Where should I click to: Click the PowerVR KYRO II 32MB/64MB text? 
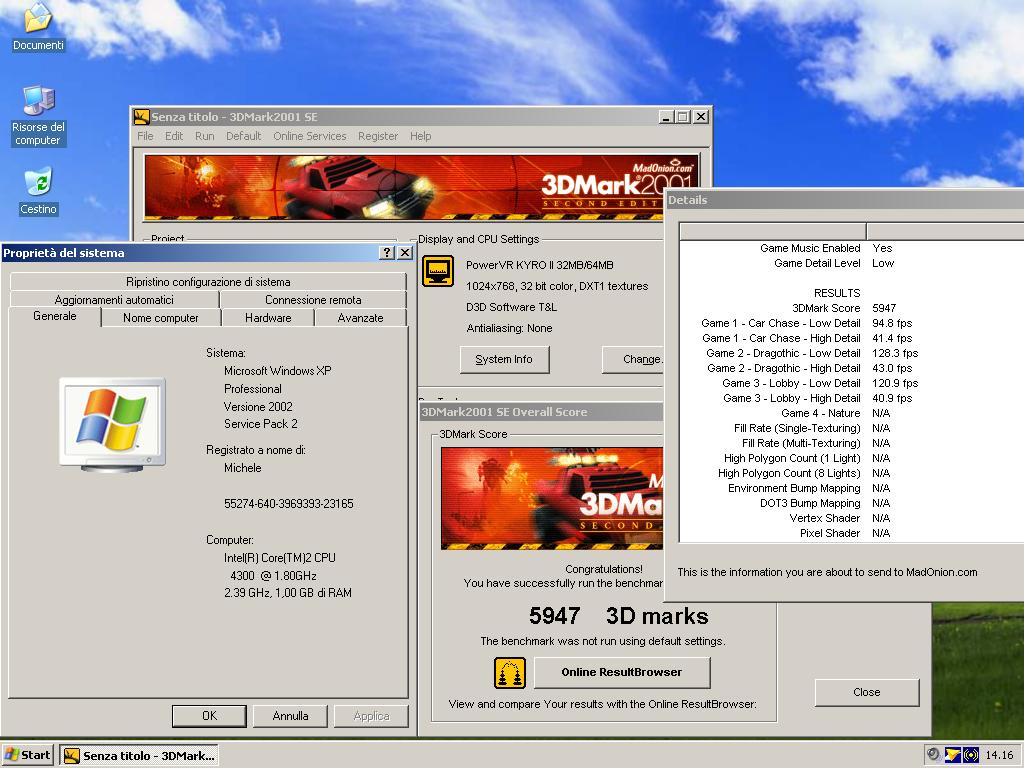click(x=539, y=265)
